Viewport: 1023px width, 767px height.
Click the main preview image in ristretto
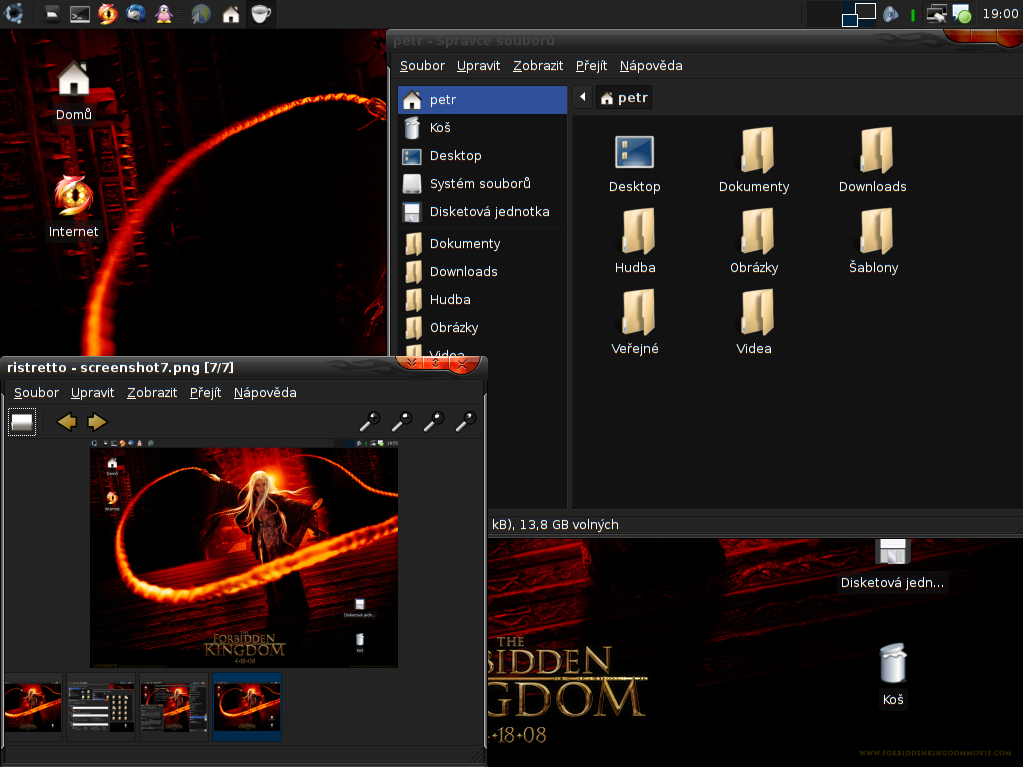coord(243,554)
